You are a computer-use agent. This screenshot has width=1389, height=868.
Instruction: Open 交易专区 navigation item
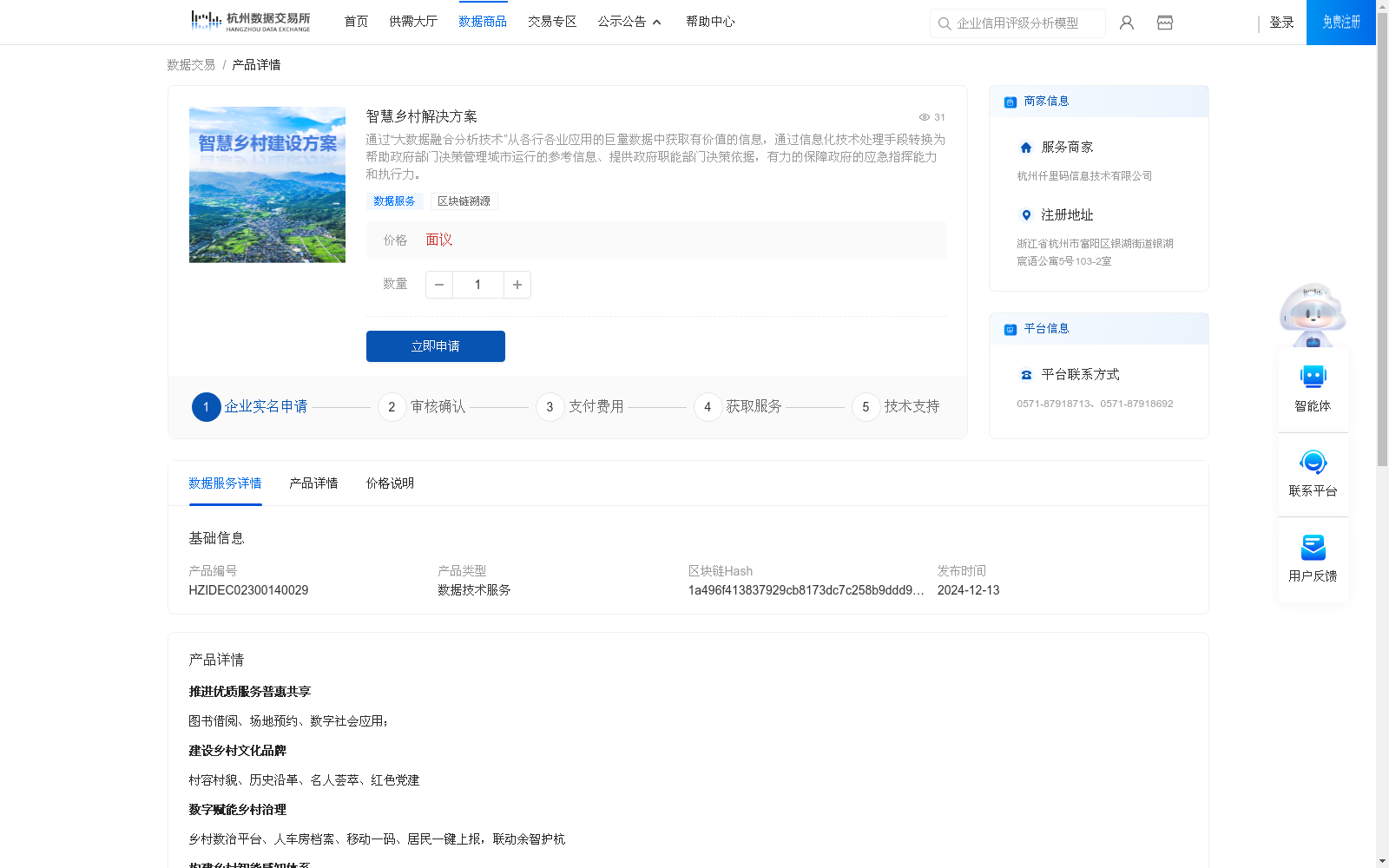tap(552, 22)
